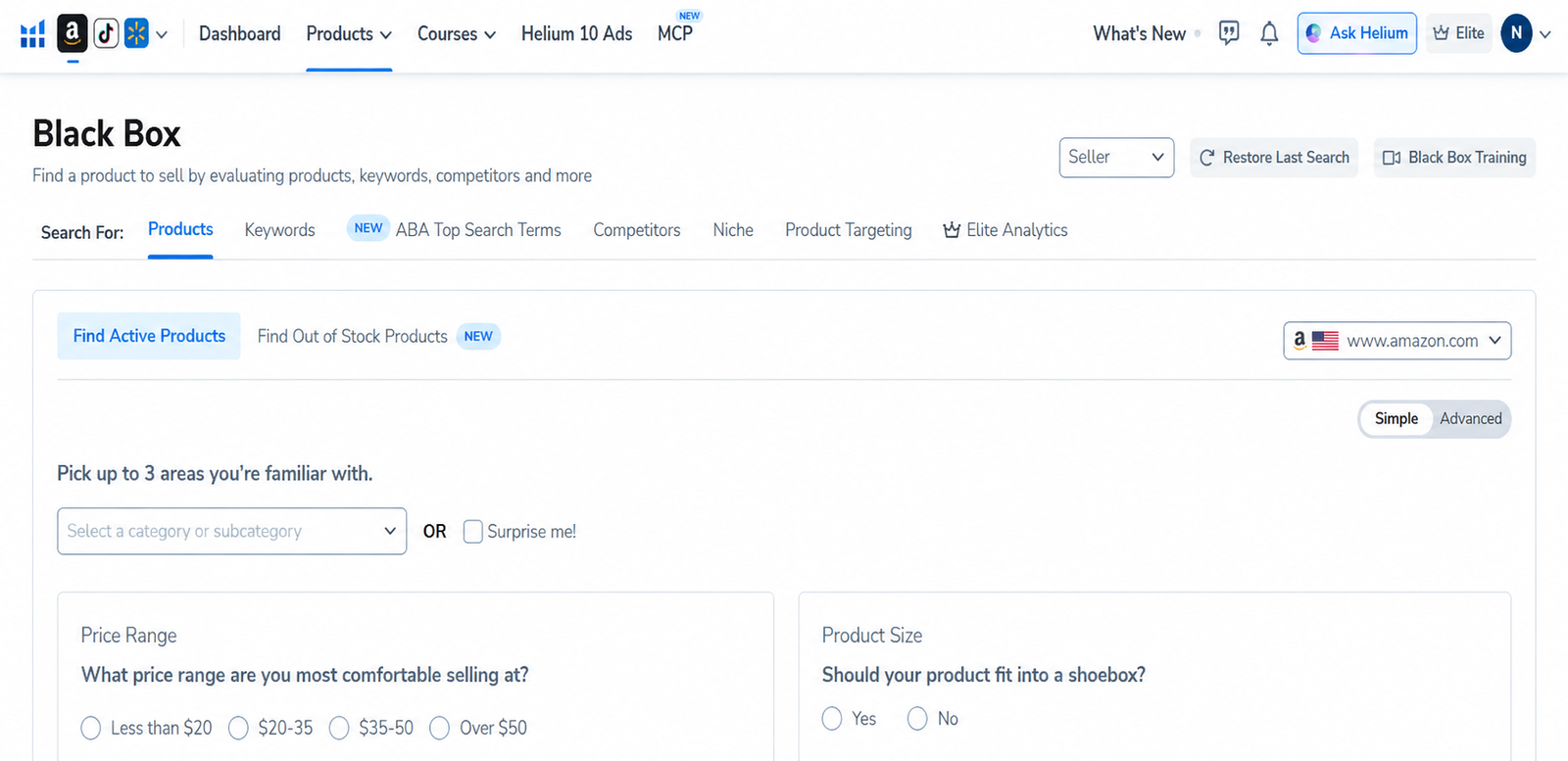Screen dimensions: 1568x761
Task: Click What's New link
Action: (1140, 34)
